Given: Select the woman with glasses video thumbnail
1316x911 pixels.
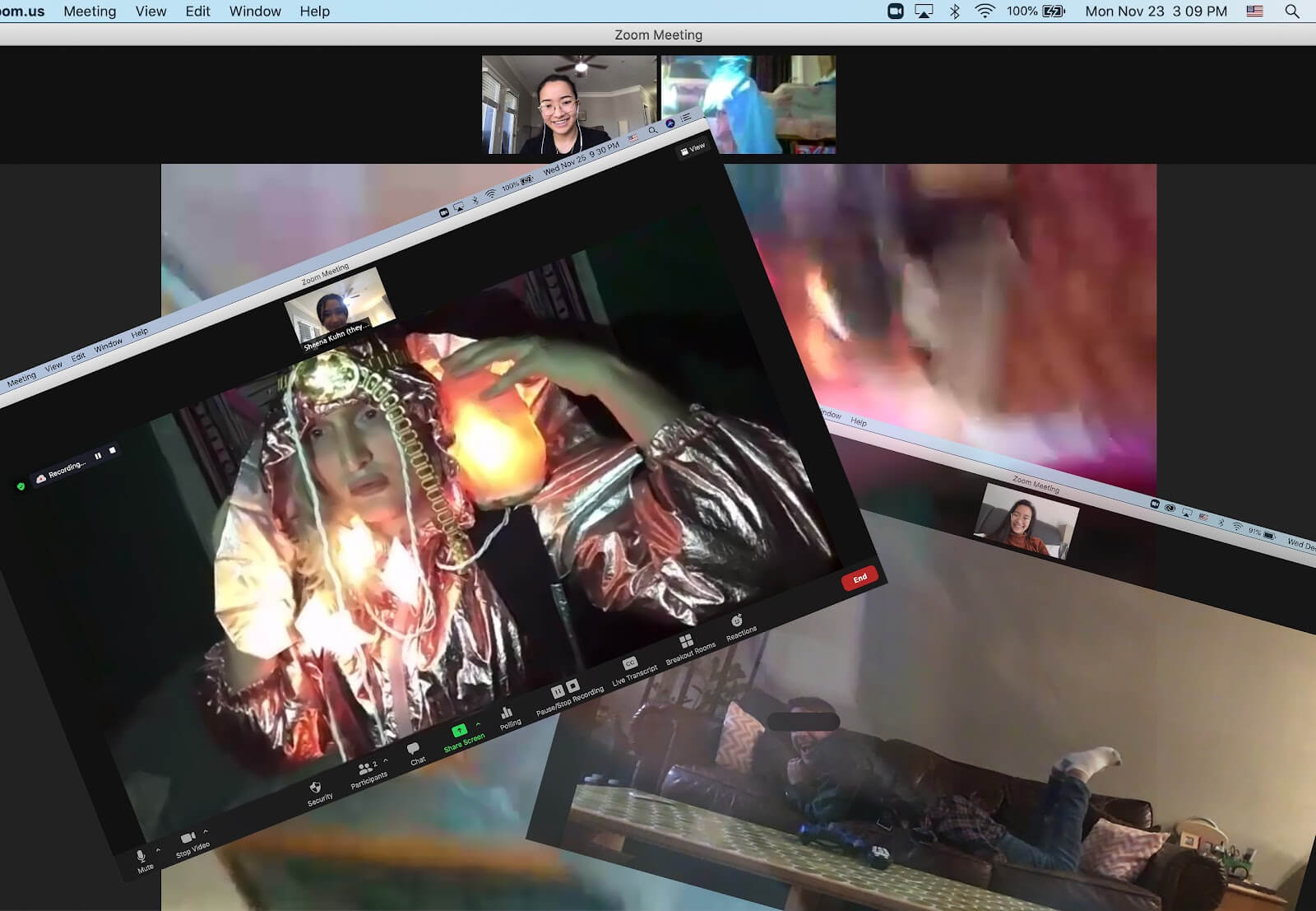Looking at the screenshot, I should (569, 104).
